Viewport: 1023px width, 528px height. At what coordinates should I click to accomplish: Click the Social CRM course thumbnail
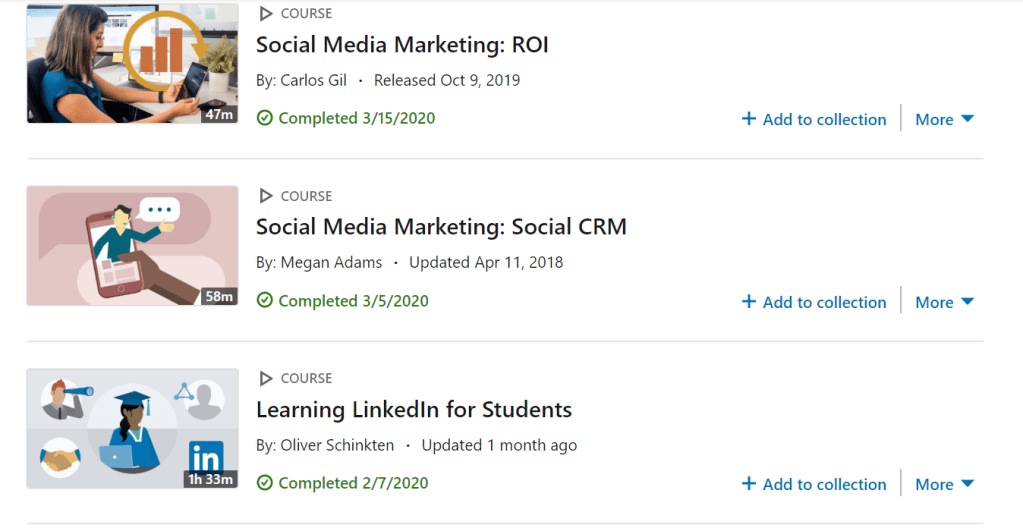click(132, 245)
